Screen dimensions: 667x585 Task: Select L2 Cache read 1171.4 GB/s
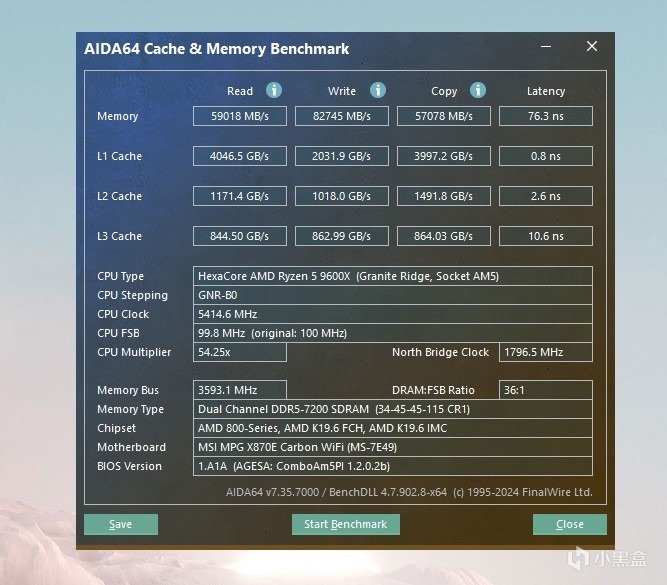(240, 196)
